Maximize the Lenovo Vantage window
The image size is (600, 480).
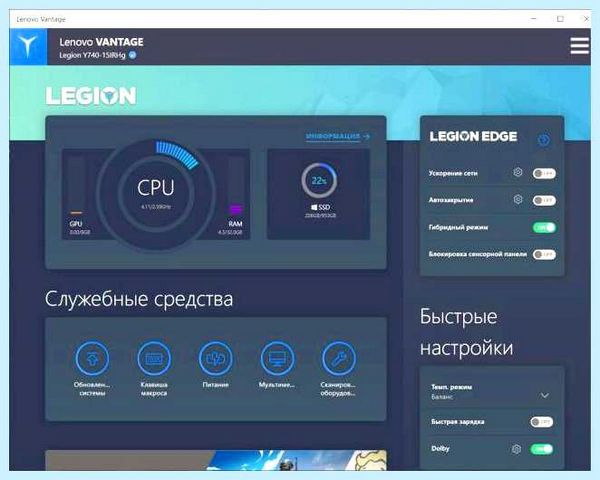pyautogui.click(x=560, y=19)
